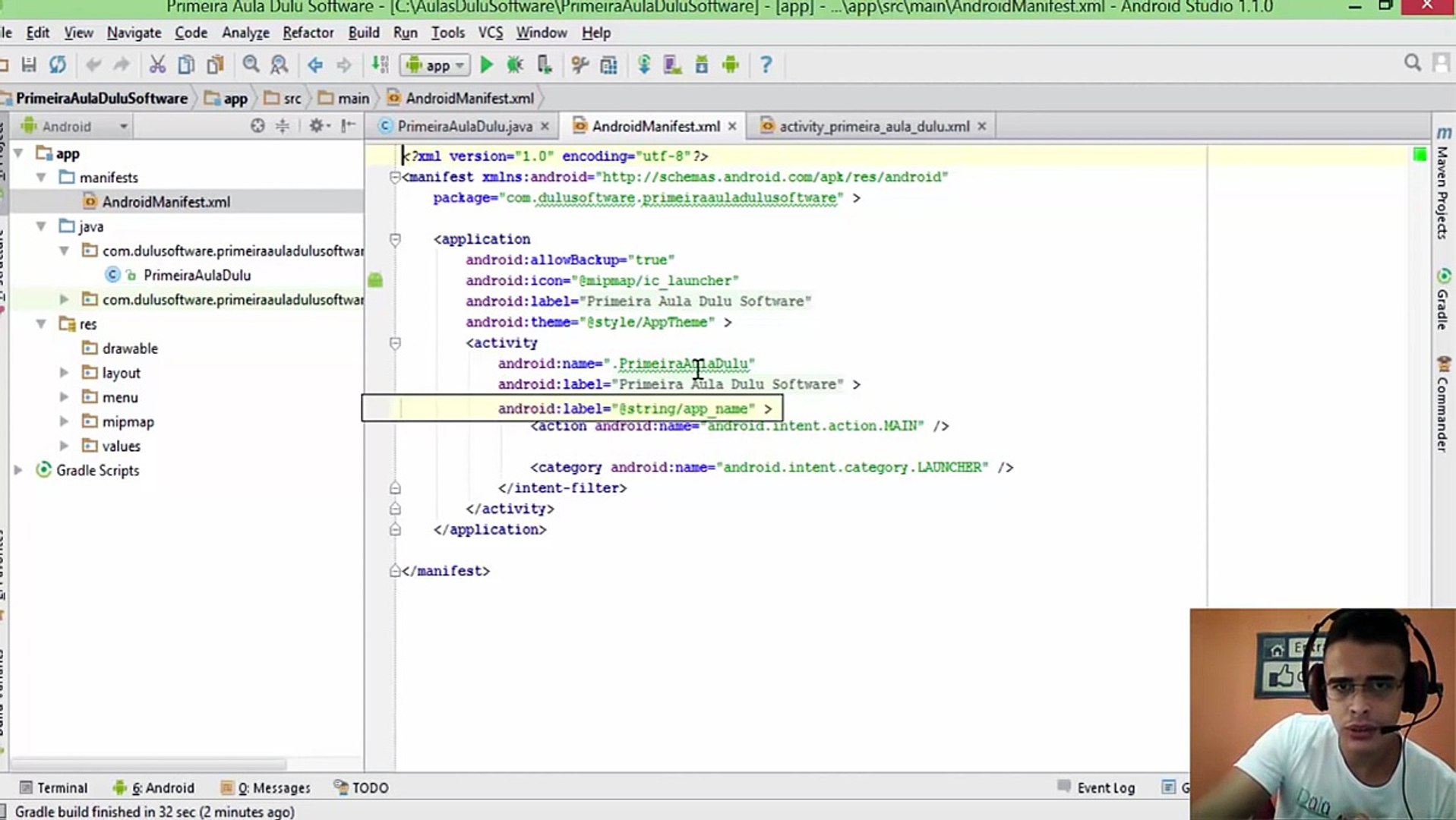Viewport: 1456px width, 820px height.
Task: Click scroll-from-source target icon in project panel
Action: pos(257,126)
